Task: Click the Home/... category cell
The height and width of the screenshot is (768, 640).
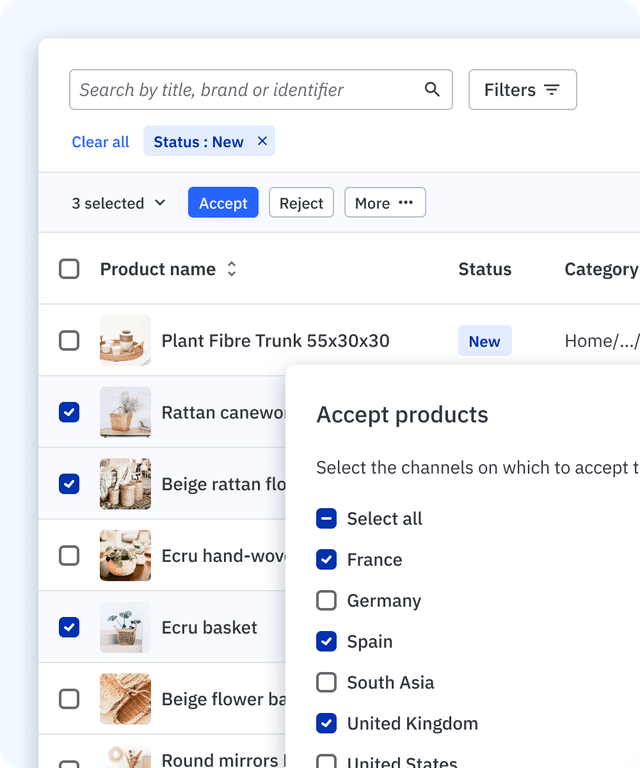Action: coord(602,341)
